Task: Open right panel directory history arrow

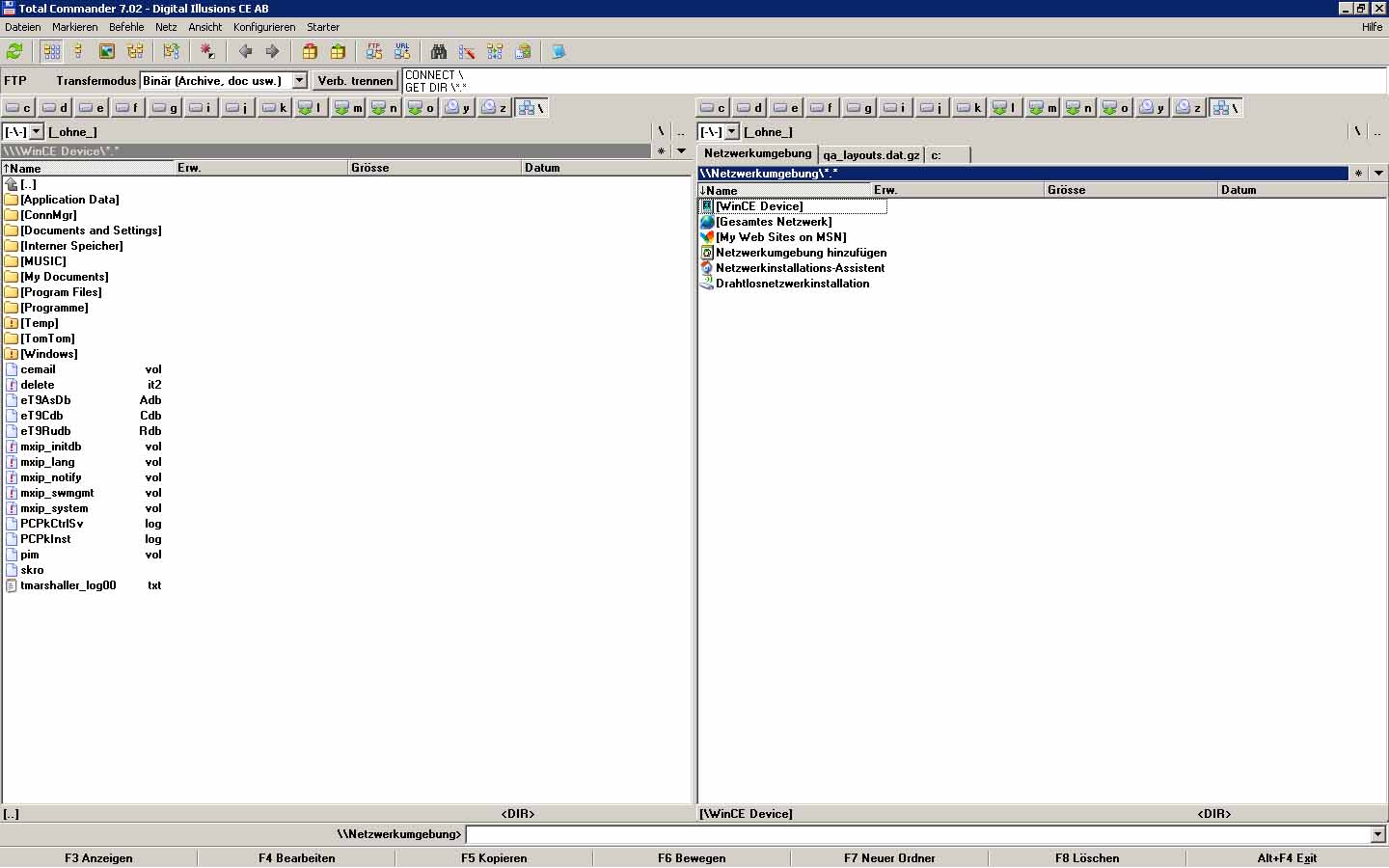Action: click(x=1378, y=174)
